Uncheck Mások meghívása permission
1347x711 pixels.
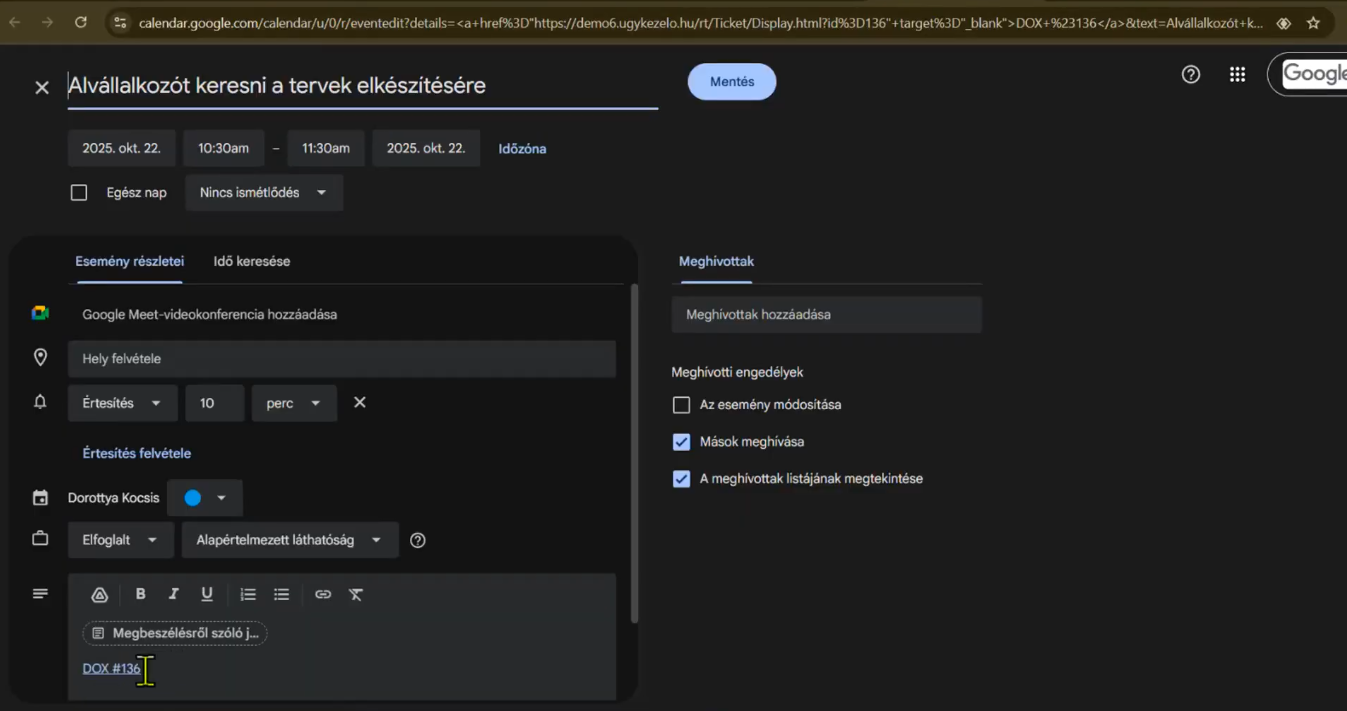point(682,442)
